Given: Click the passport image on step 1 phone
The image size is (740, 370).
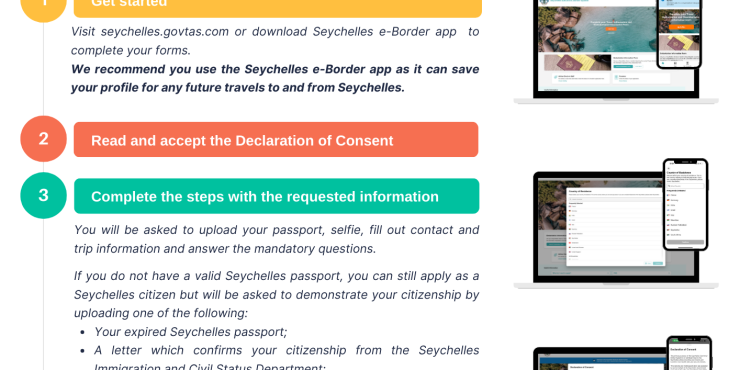Looking at the screenshot, I should click(678, 43).
